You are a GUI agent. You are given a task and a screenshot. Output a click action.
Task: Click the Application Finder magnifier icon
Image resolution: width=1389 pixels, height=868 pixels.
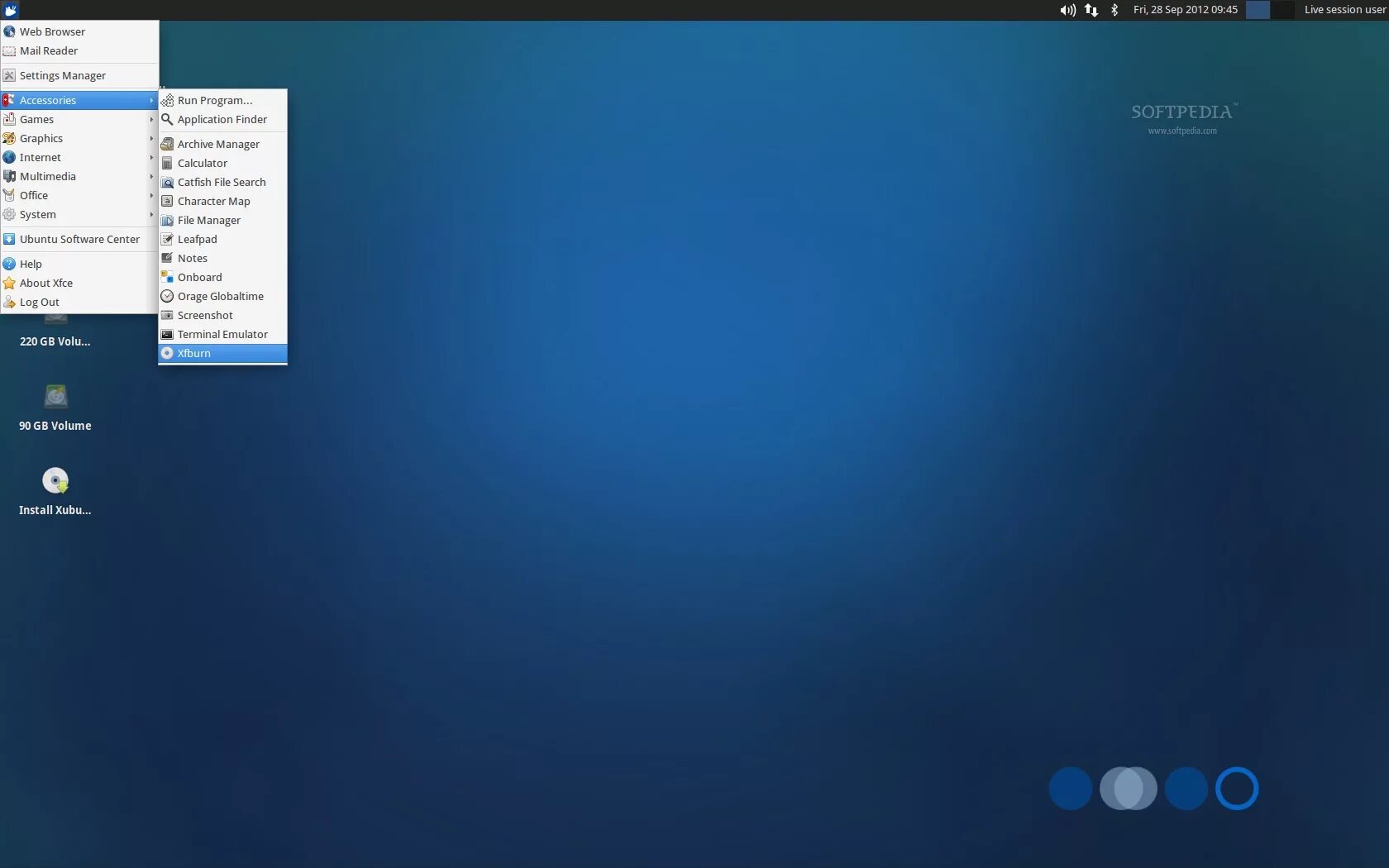[167, 119]
